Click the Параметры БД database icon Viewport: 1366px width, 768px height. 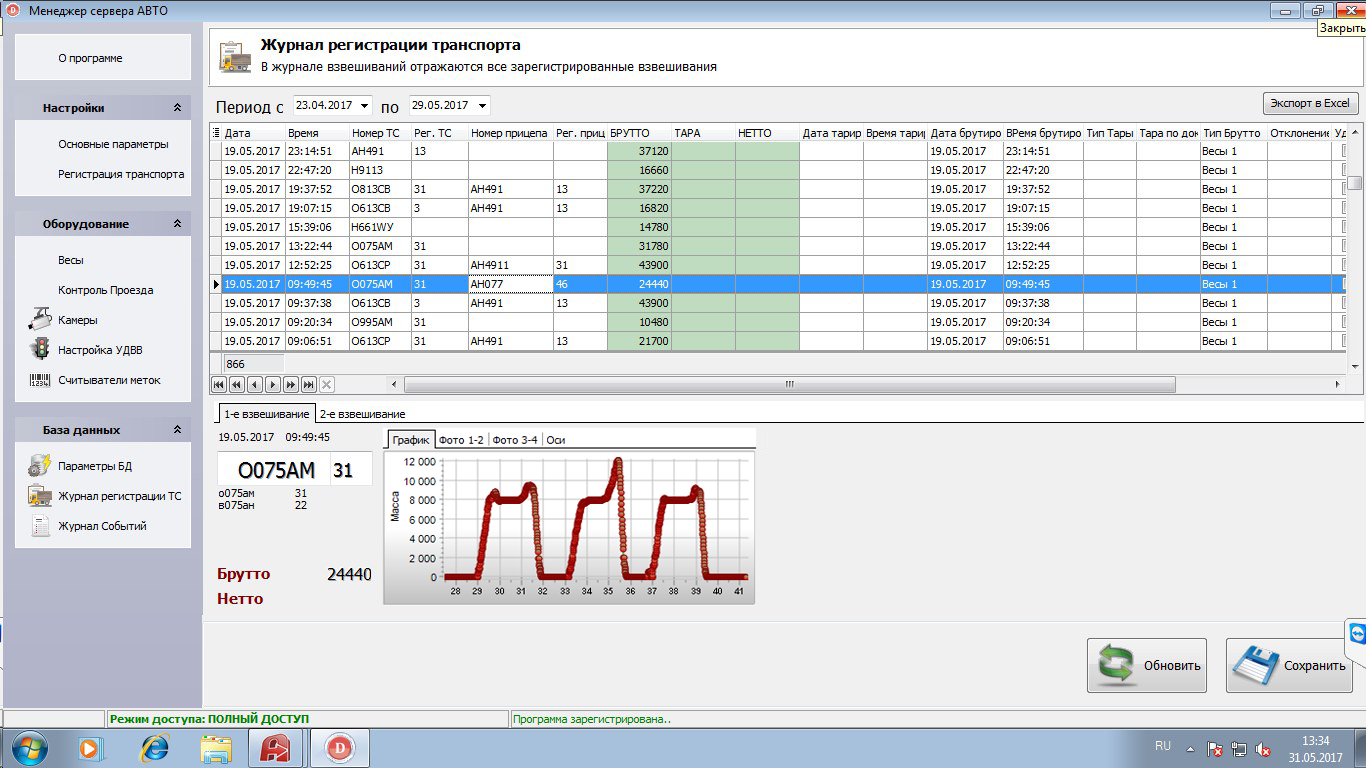coord(40,466)
